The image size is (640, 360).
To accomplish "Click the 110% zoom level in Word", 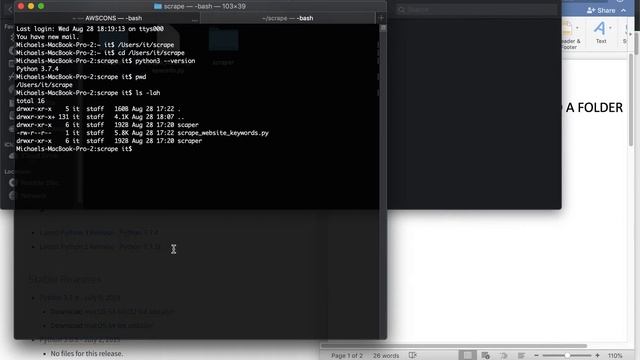I will pyautogui.click(x=615, y=356).
